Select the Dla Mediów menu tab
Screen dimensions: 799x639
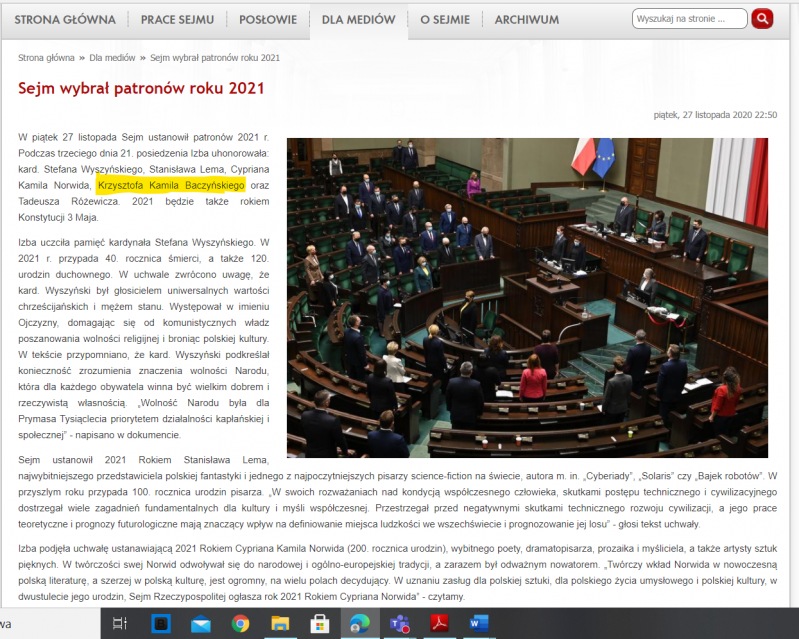359,20
